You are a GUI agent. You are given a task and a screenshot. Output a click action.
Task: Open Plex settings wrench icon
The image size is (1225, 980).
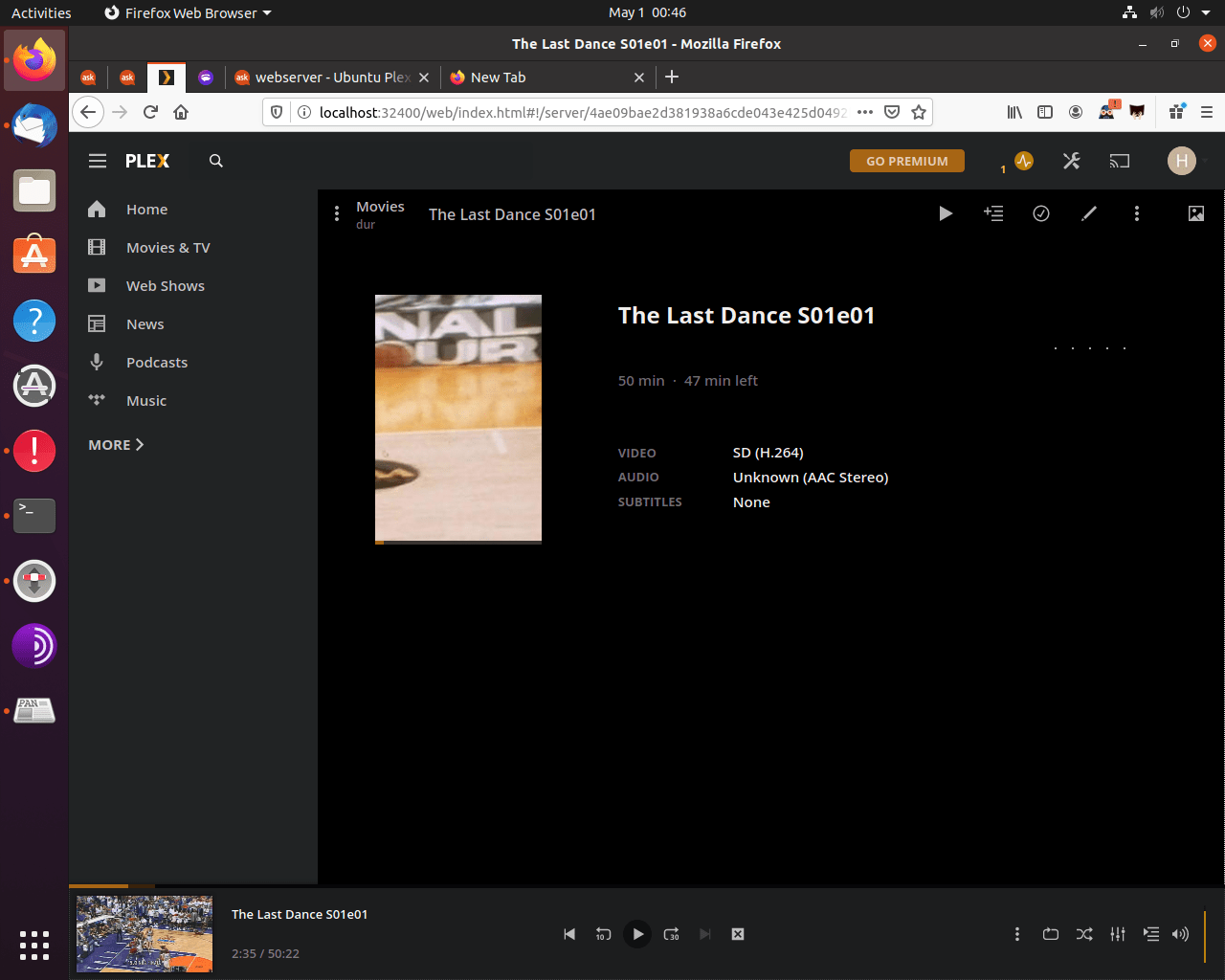pos(1071,161)
